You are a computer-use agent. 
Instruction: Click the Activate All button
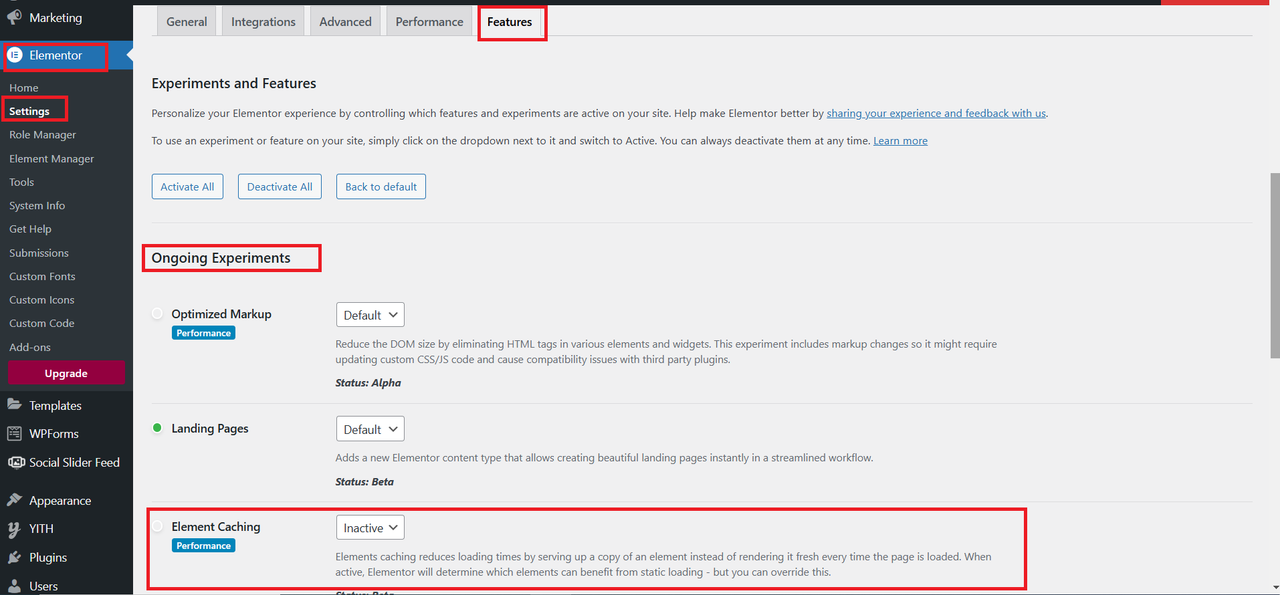(187, 187)
